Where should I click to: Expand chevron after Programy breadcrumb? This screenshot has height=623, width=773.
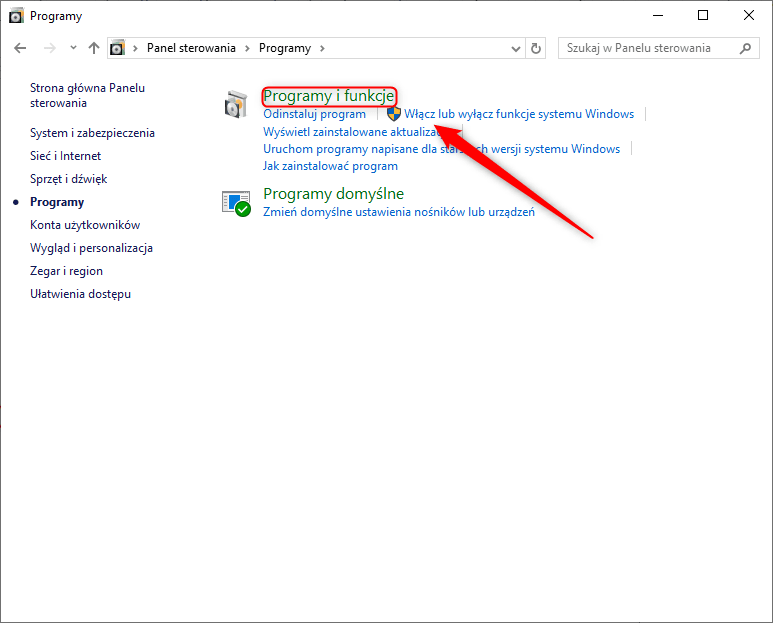(322, 48)
